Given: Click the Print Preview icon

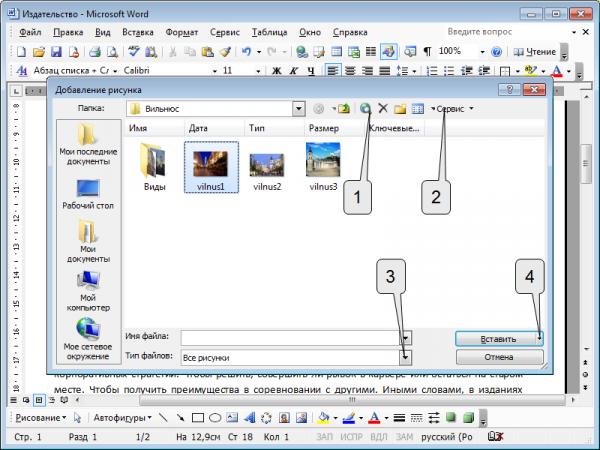Looking at the screenshot, I should point(112,52).
